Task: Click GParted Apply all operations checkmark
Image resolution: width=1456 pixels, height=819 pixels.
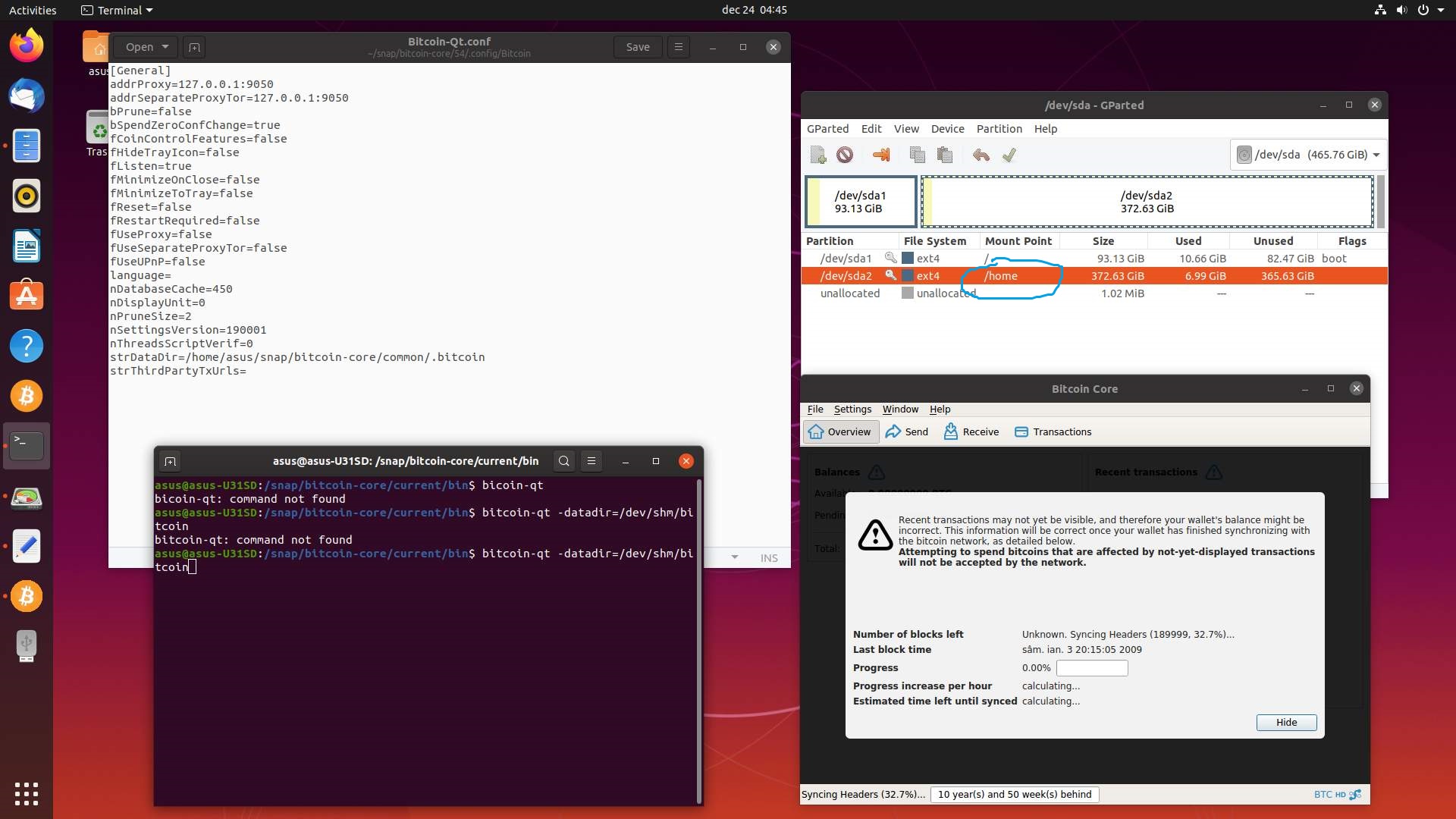Action: [x=1009, y=155]
